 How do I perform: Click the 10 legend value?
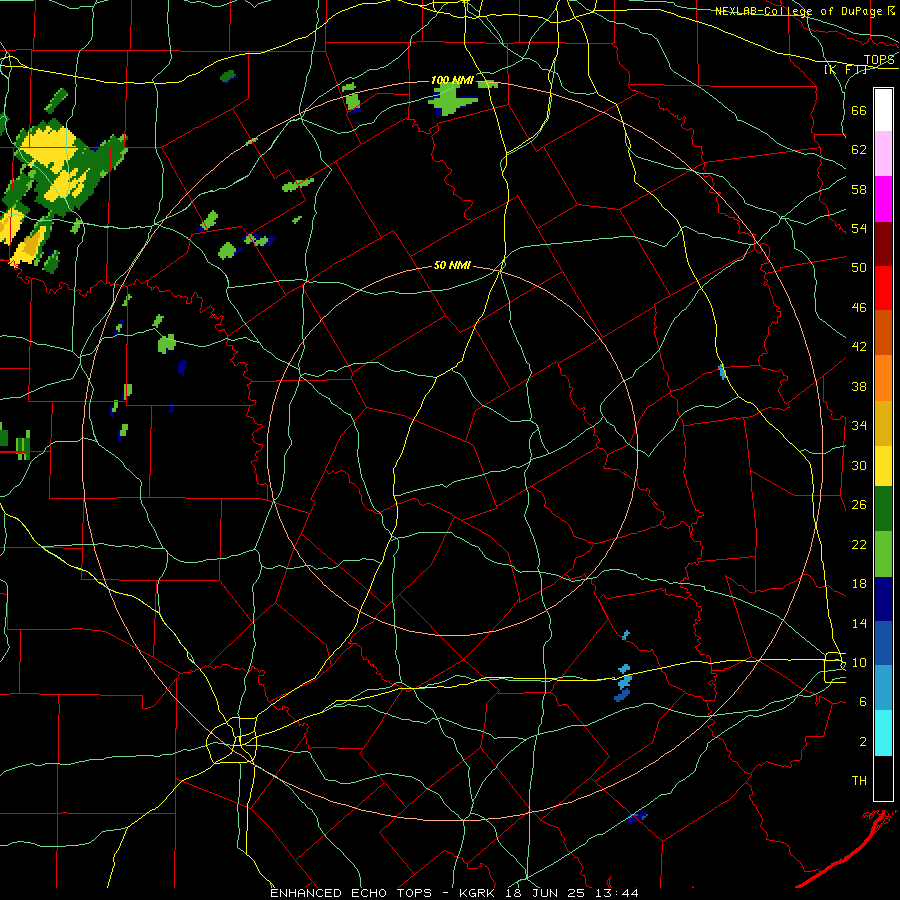pyautogui.click(x=859, y=663)
